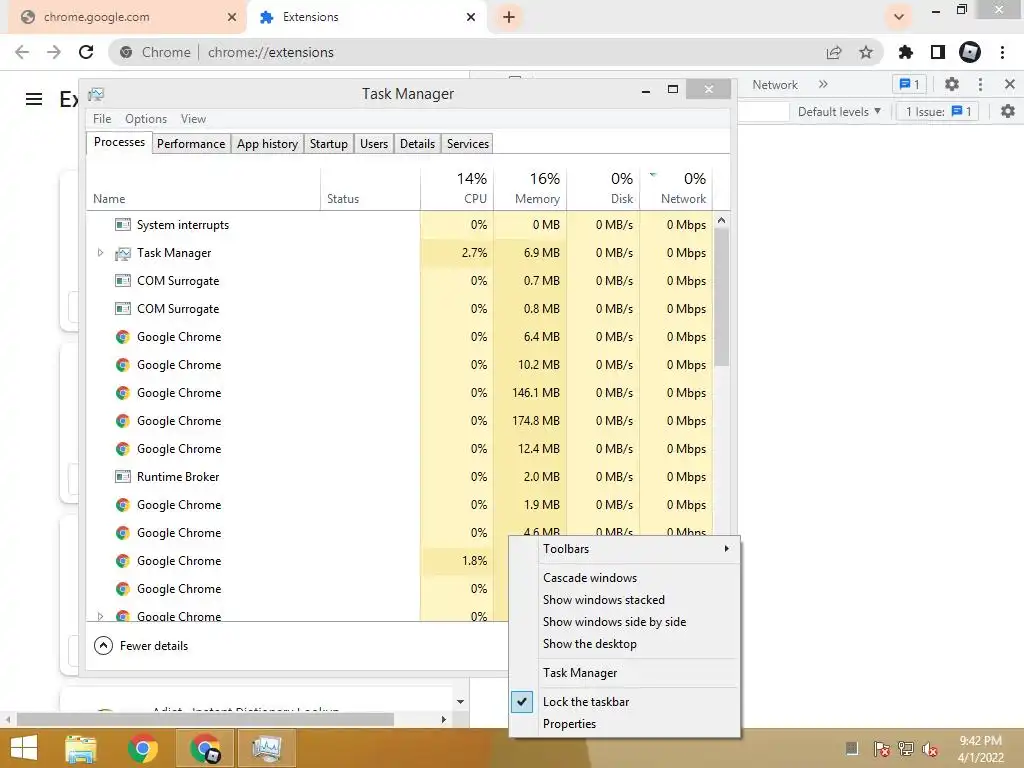
Task: Sort processes by CPU column
Action: [456, 188]
